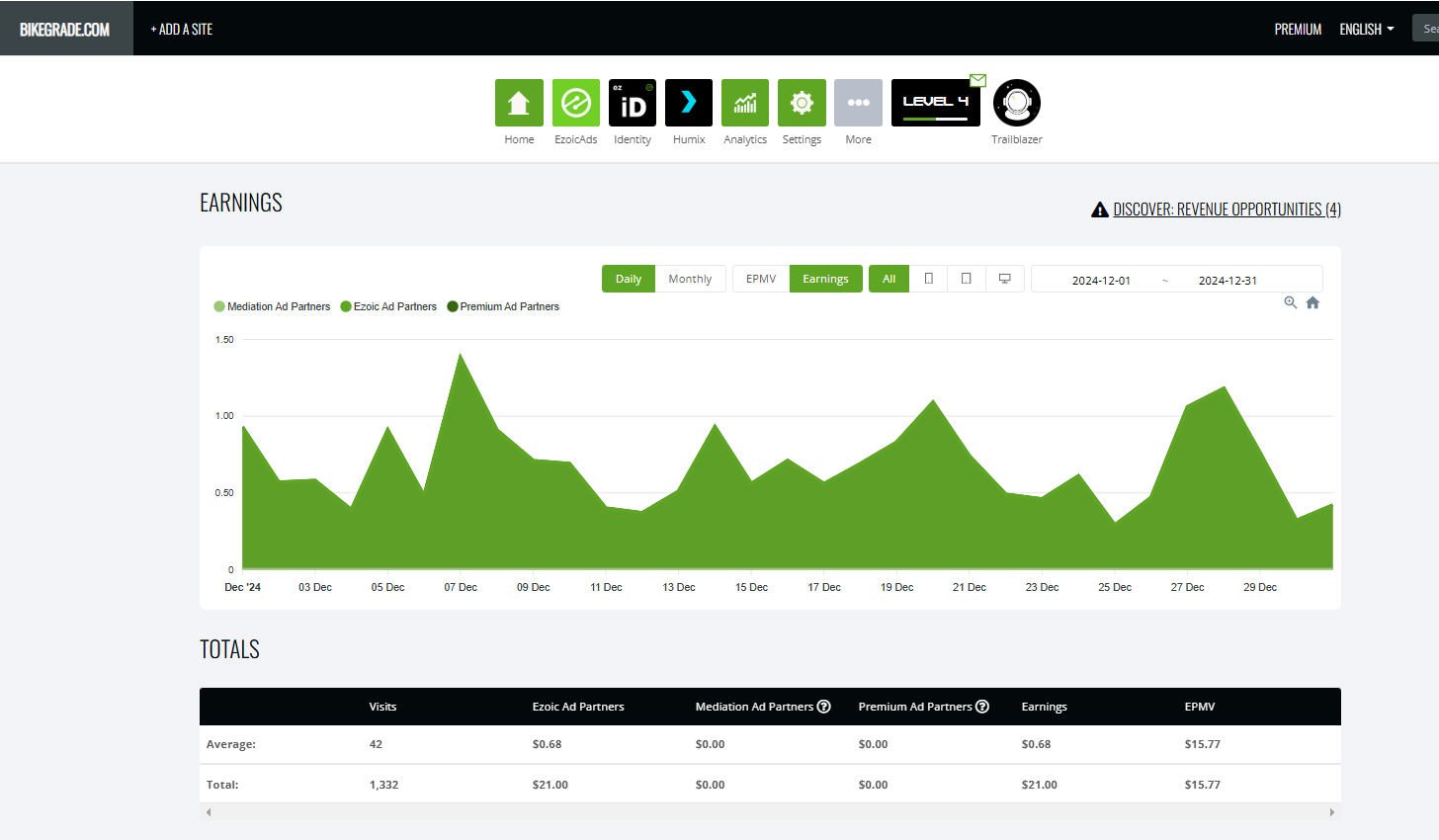1439x840 pixels.
Task: Open Discover: Revenue Opportunities link
Action: coord(1227,210)
